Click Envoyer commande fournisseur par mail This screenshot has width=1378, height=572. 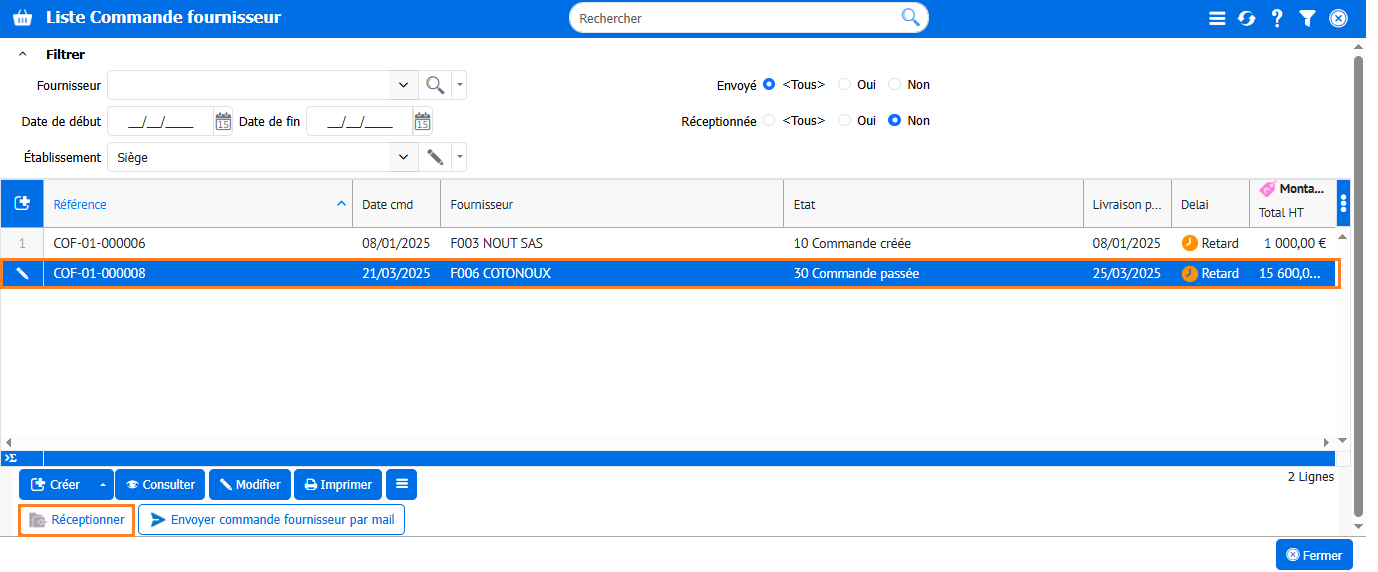271,520
